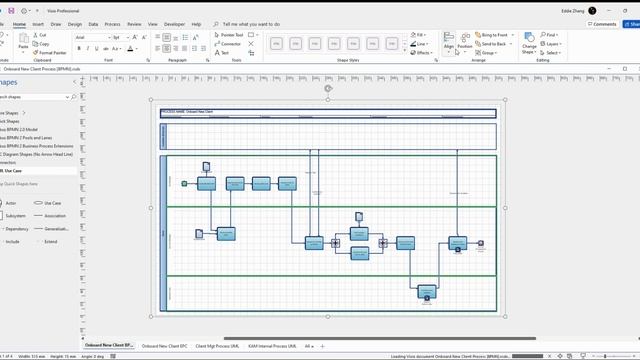640x360 pixels.
Task: Toggle Bold formatting
Action: pyautogui.click(x=79, y=49)
